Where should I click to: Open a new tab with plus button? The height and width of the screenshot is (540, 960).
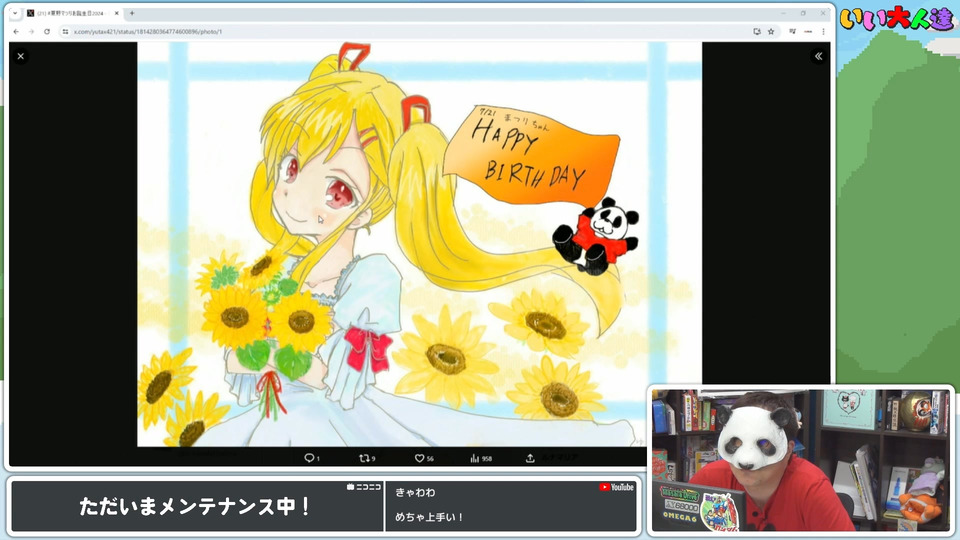132,13
